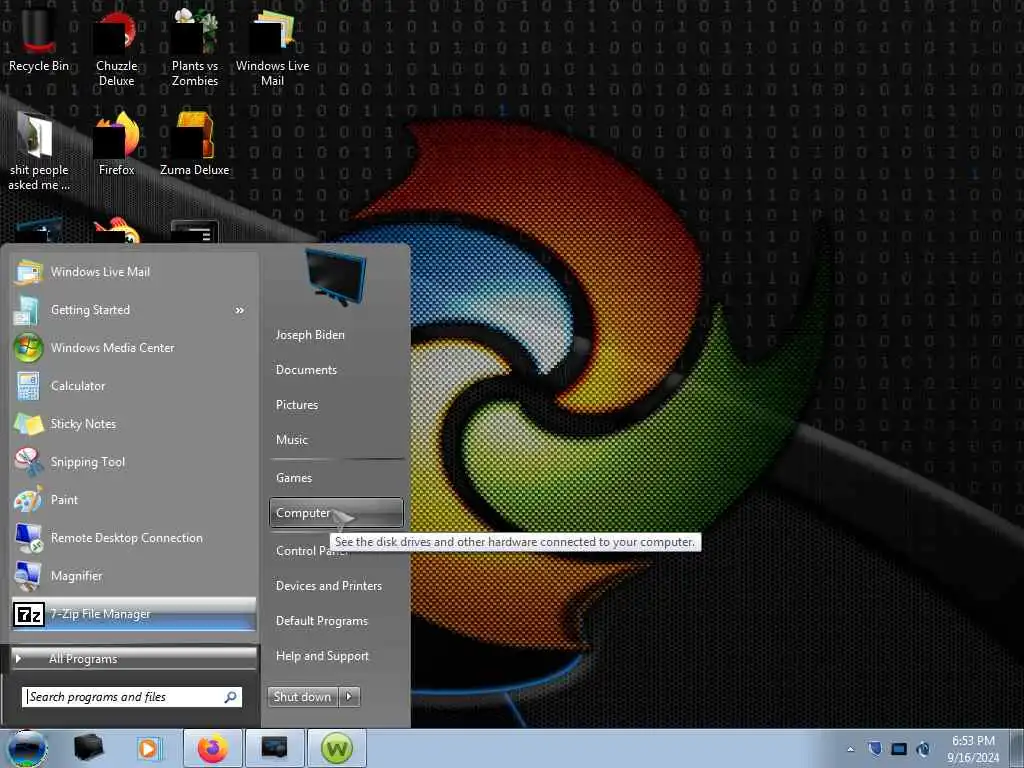This screenshot has height=768, width=1024.
Task: Switch to Firefox on the taskbar
Action: coord(213,748)
